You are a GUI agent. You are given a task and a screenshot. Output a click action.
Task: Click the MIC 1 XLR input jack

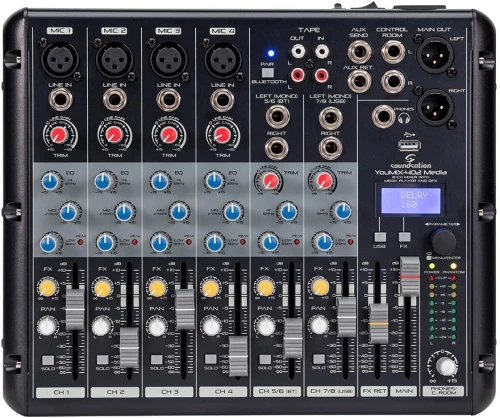(60, 60)
